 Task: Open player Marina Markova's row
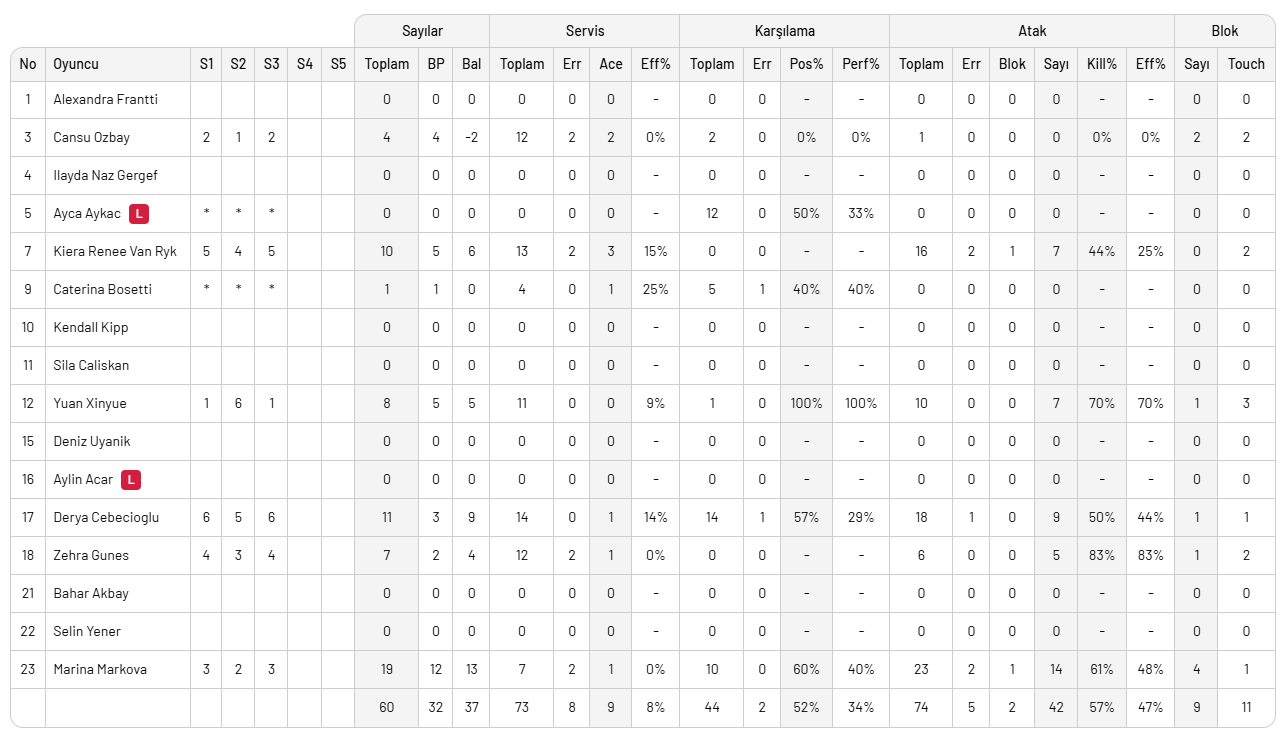(x=100, y=669)
